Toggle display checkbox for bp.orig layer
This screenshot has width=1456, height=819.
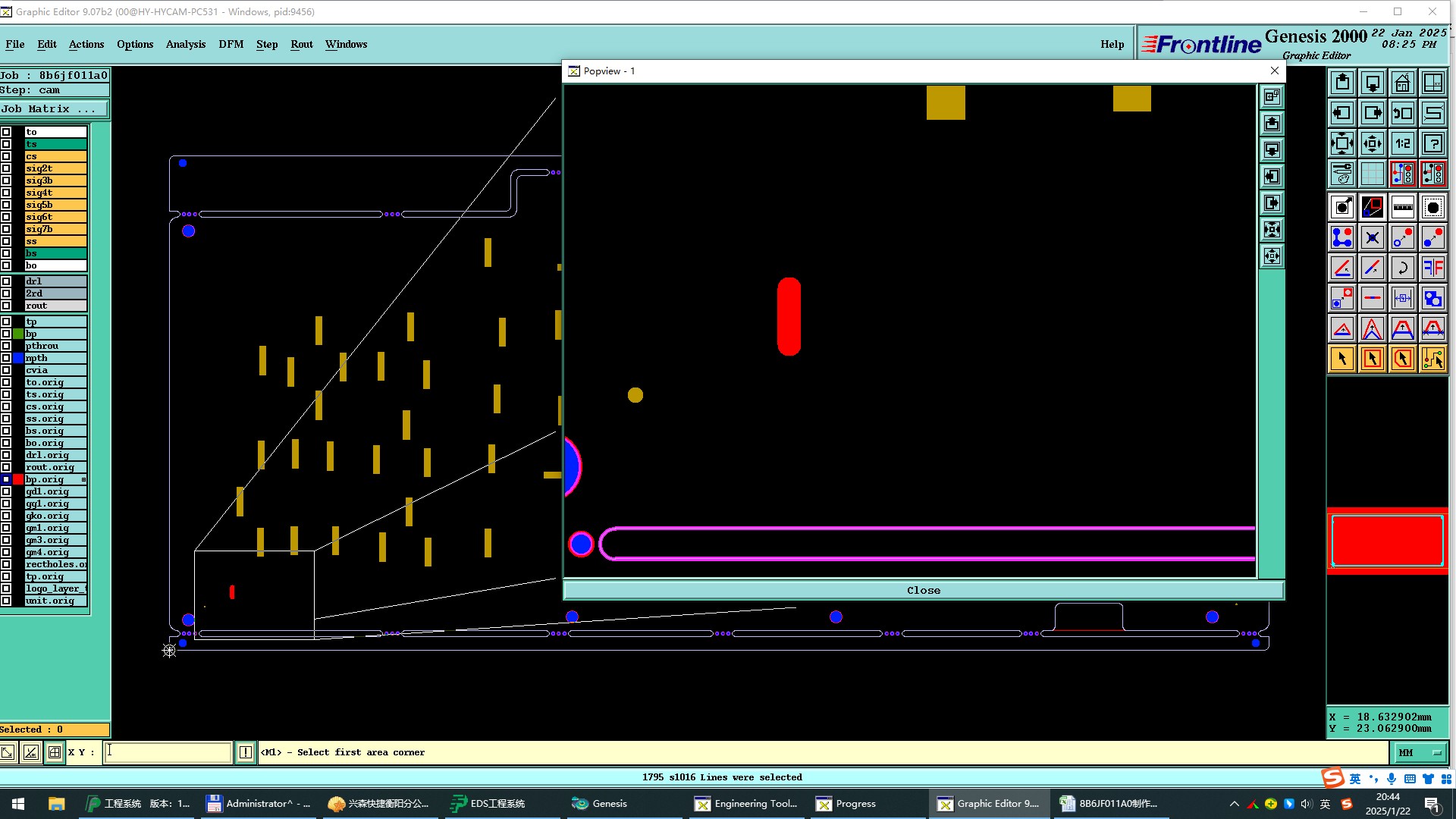(6, 479)
